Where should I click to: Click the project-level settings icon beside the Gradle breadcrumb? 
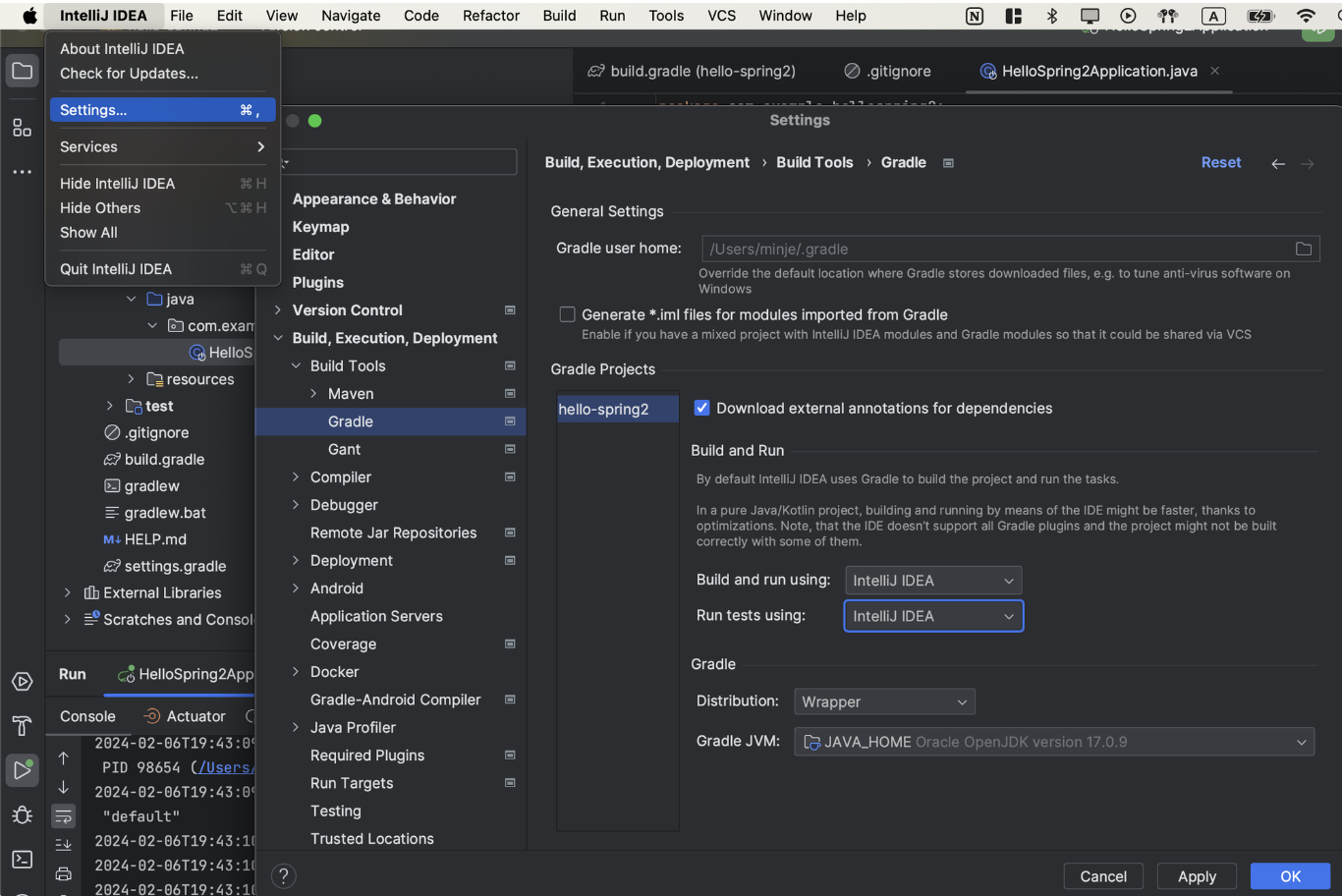(x=948, y=163)
